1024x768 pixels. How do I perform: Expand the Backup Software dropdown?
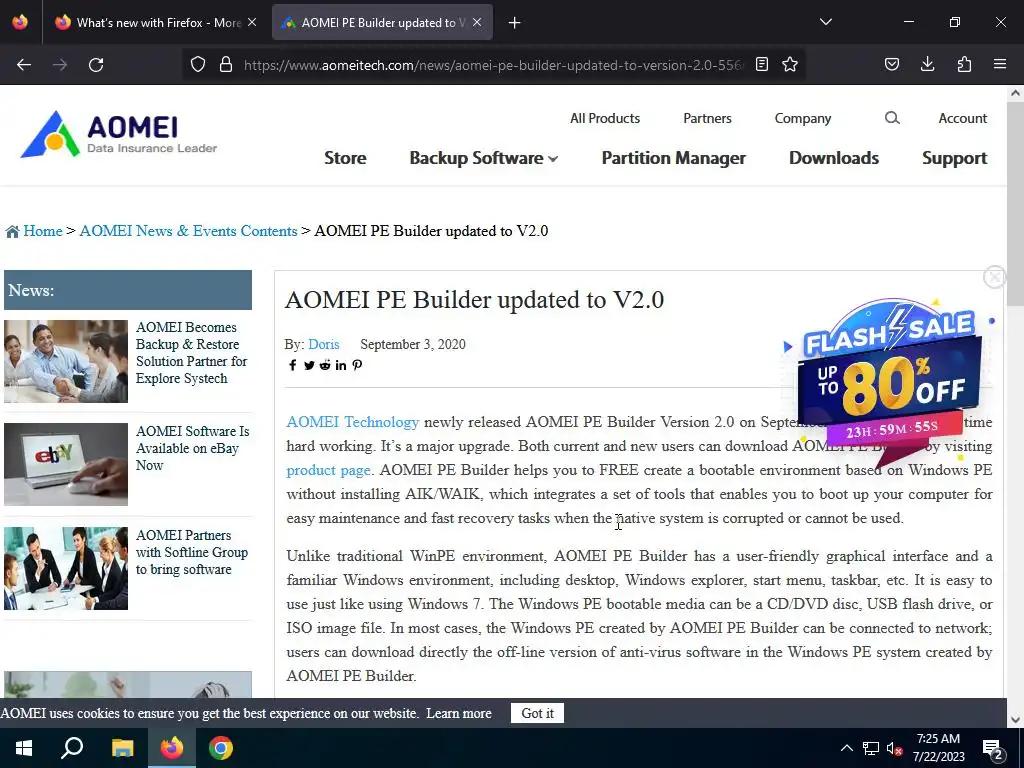(483, 158)
